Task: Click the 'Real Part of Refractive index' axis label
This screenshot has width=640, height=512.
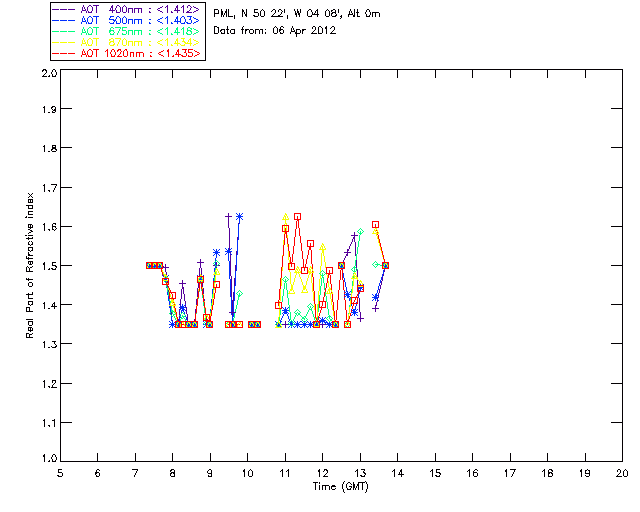Action: (x=29, y=265)
